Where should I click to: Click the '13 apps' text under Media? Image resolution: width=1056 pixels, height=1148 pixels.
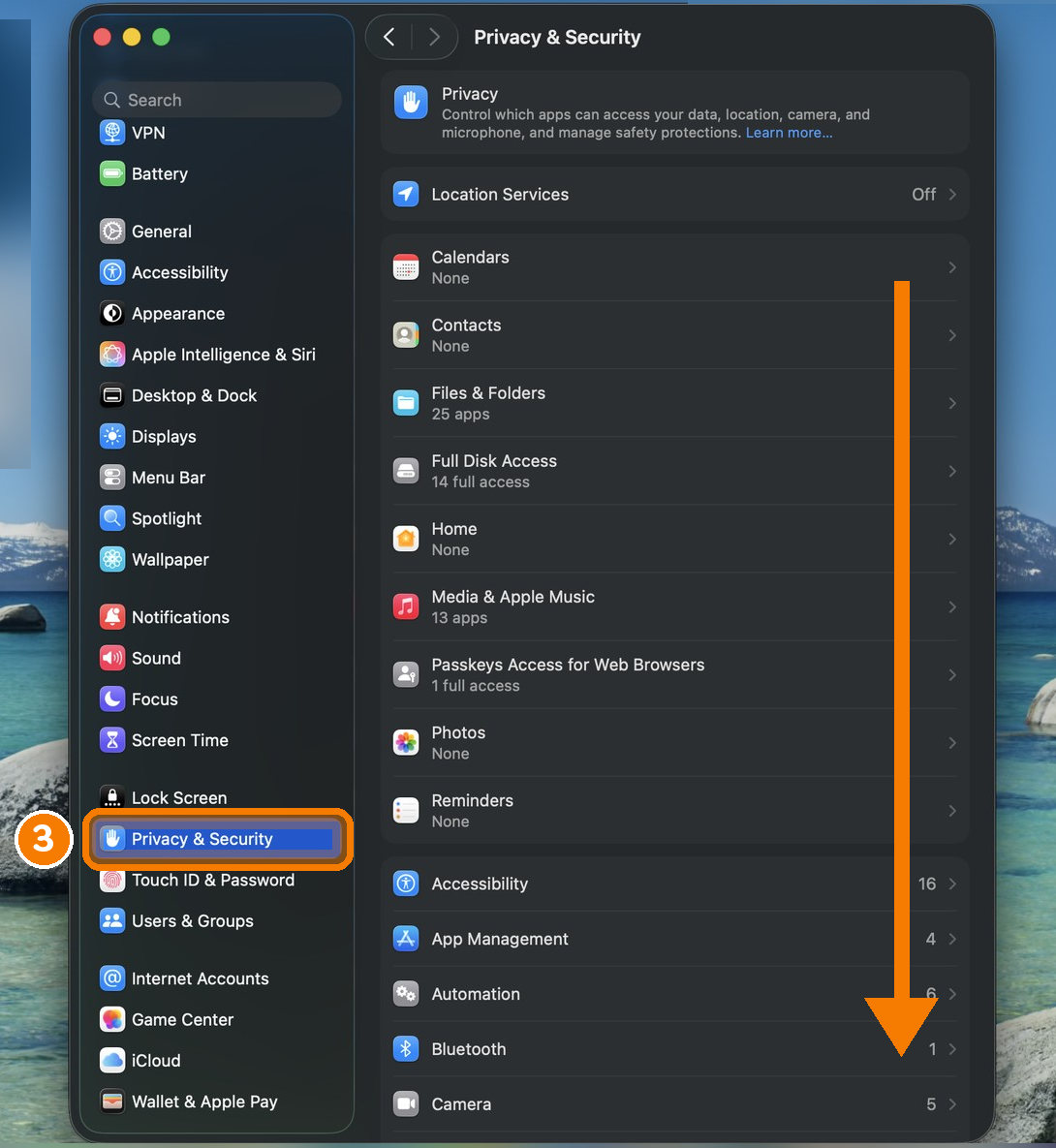[459, 618]
